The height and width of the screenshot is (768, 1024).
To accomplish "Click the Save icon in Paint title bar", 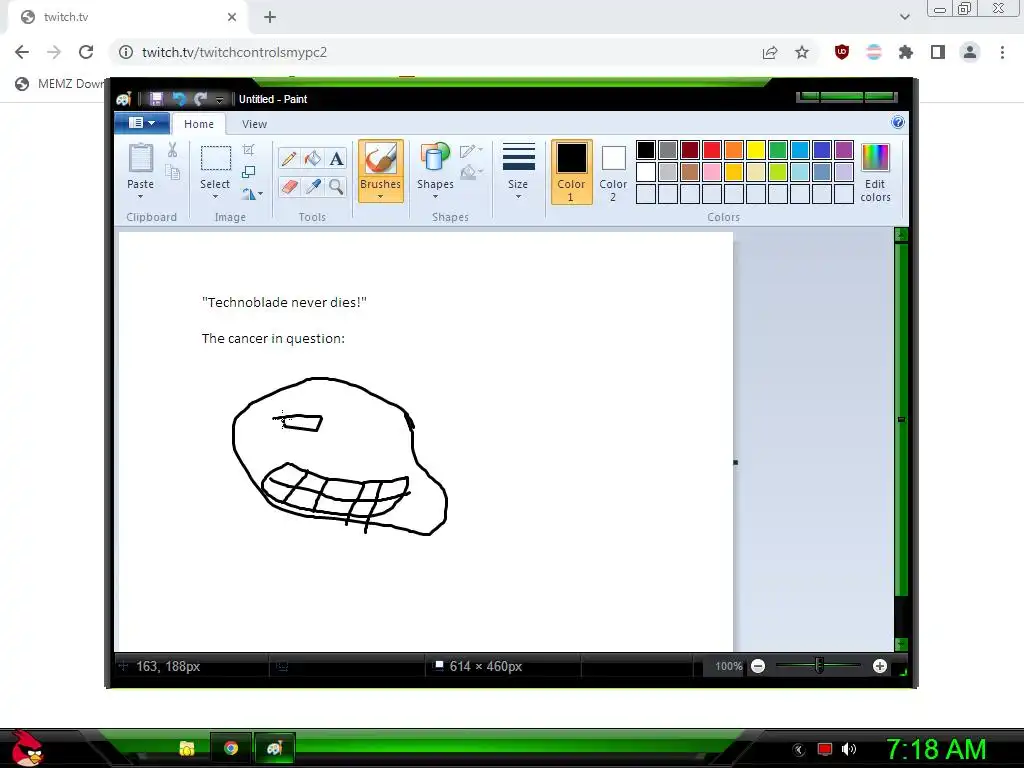I will click(156, 99).
